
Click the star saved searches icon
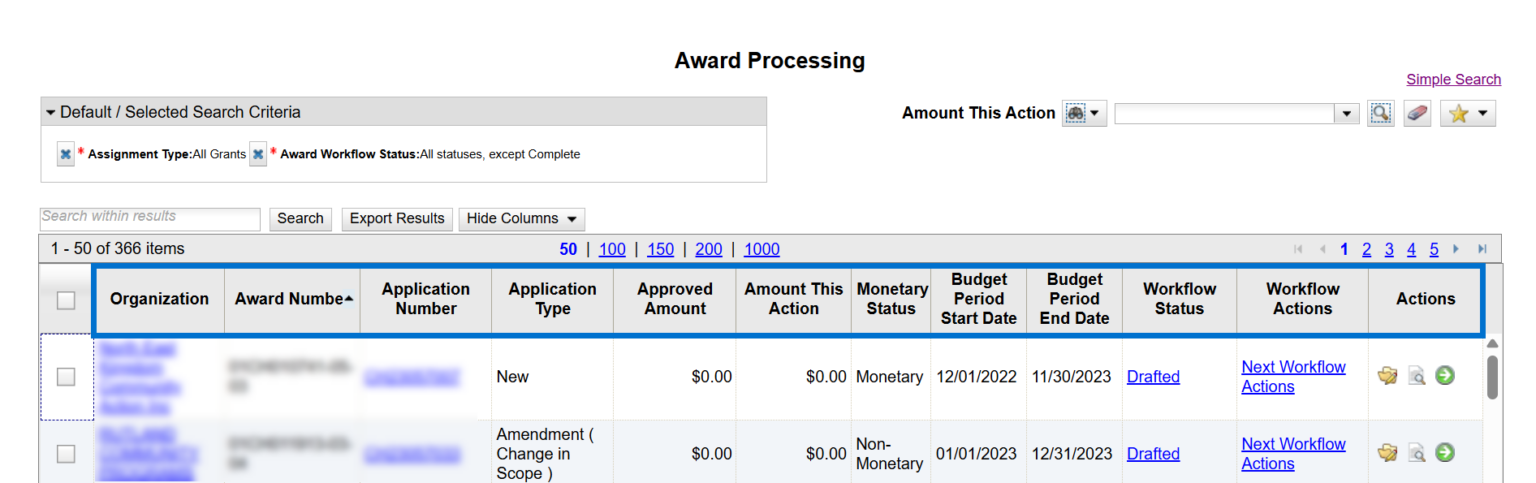click(1466, 114)
